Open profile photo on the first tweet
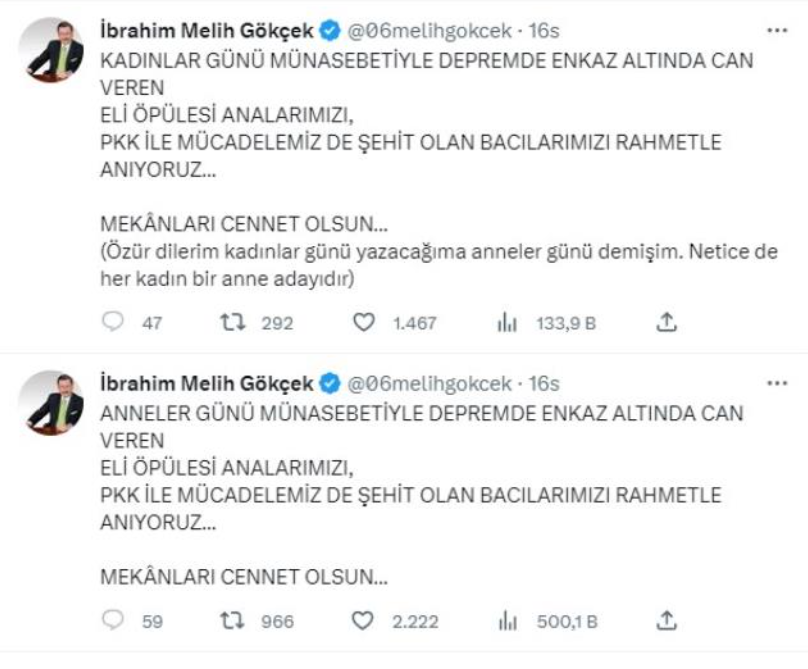This screenshot has width=808, height=669. (x=55, y=50)
